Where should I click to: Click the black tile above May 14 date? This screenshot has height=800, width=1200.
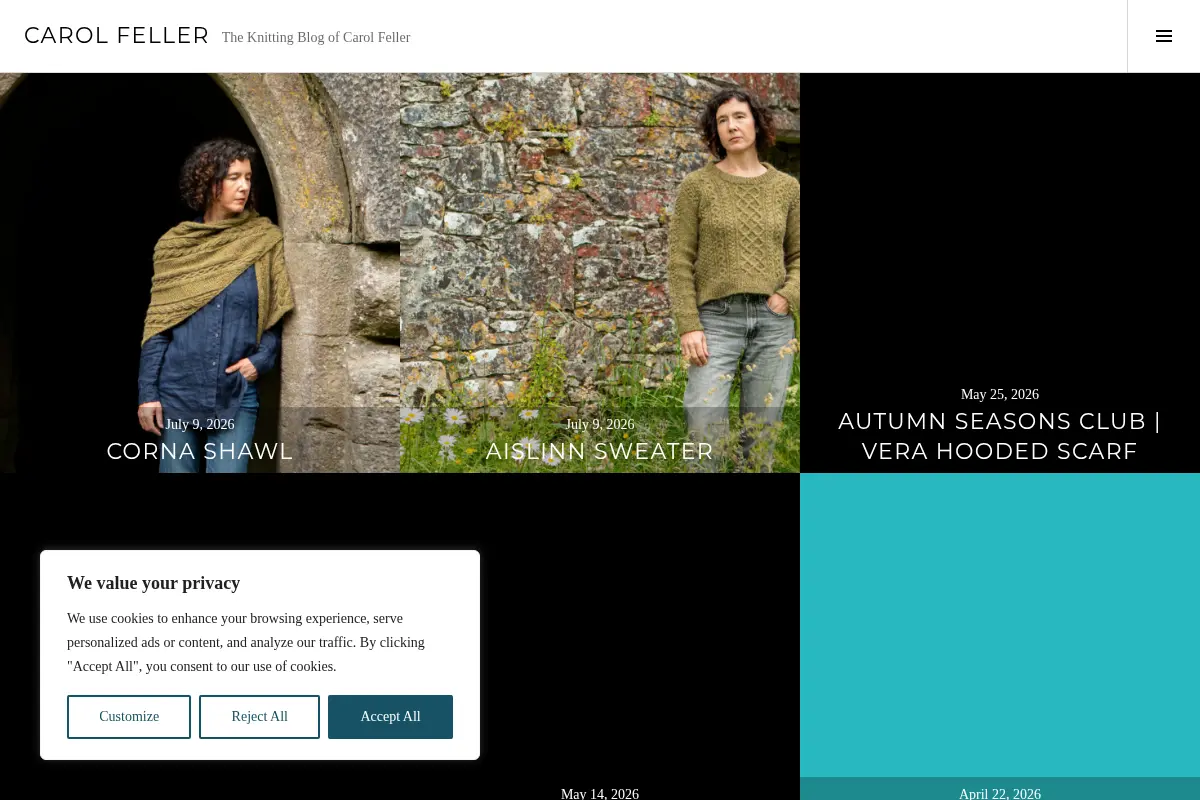click(640, 630)
